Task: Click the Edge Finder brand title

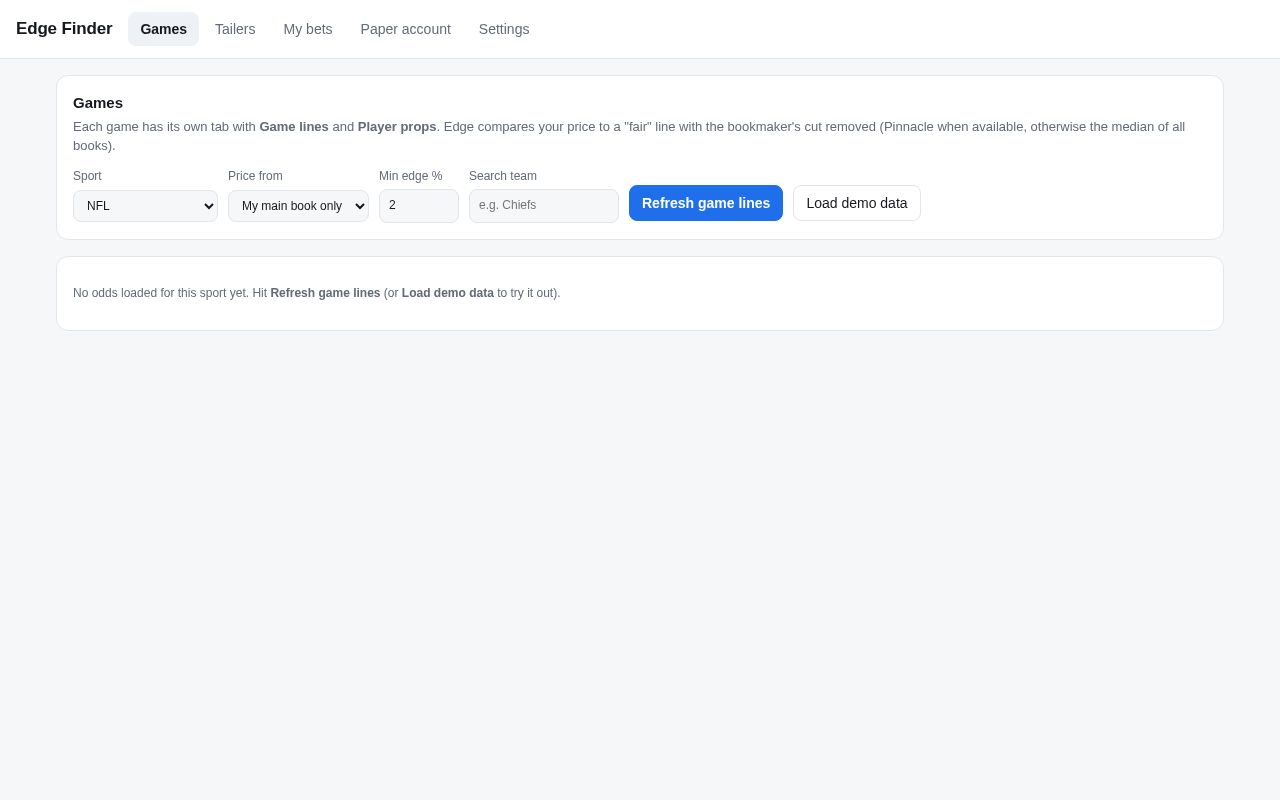Action: [x=64, y=29]
